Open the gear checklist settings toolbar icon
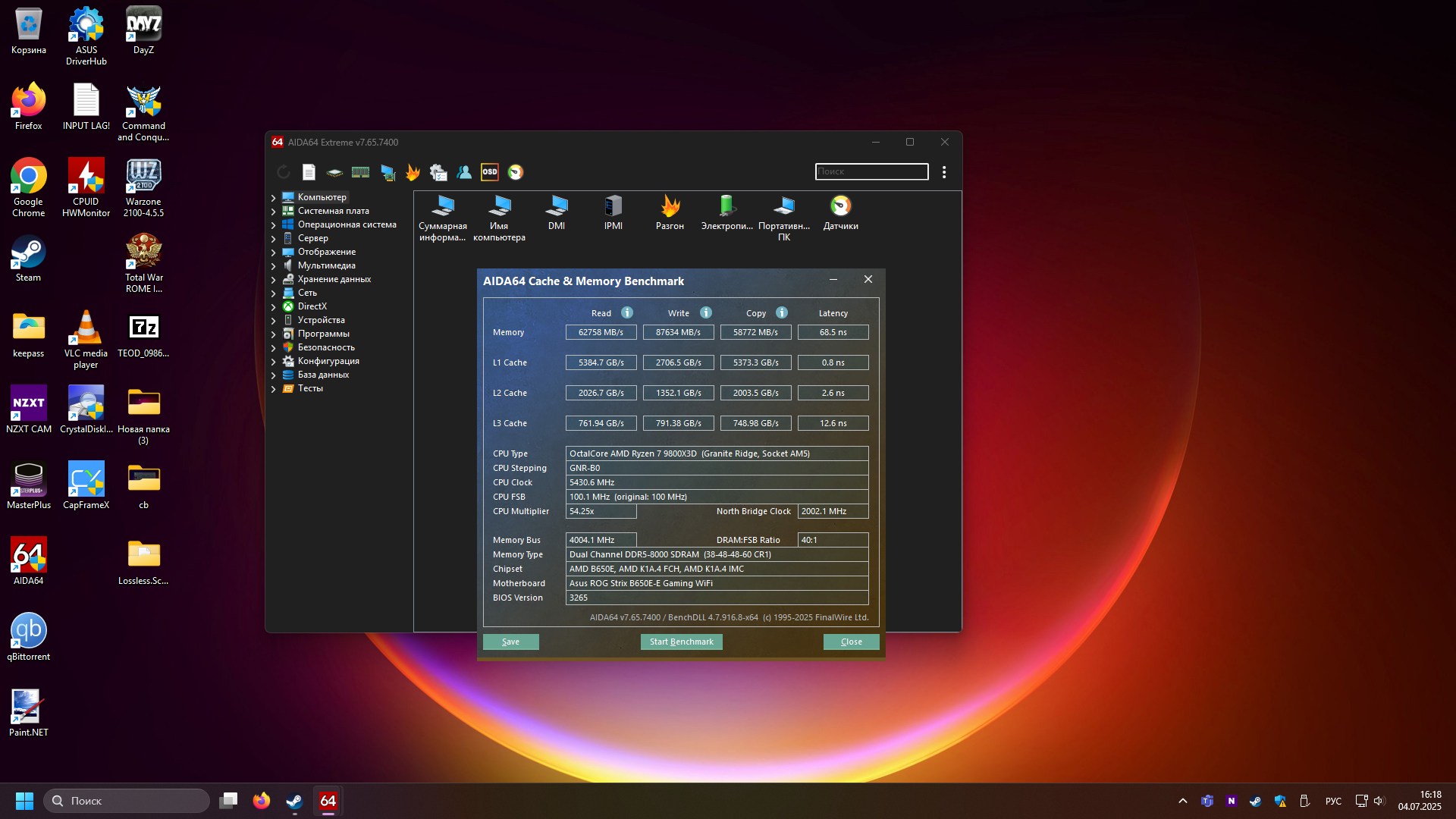The height and width of the screenshot is (819, 1456). pyautogui.click(x=438, y=172)
